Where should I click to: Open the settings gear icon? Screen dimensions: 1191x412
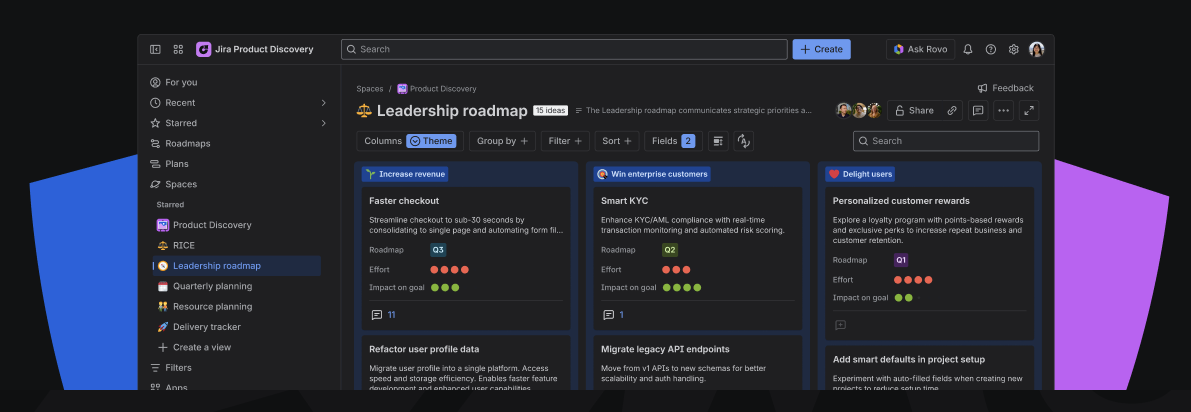click(1013, 49)
